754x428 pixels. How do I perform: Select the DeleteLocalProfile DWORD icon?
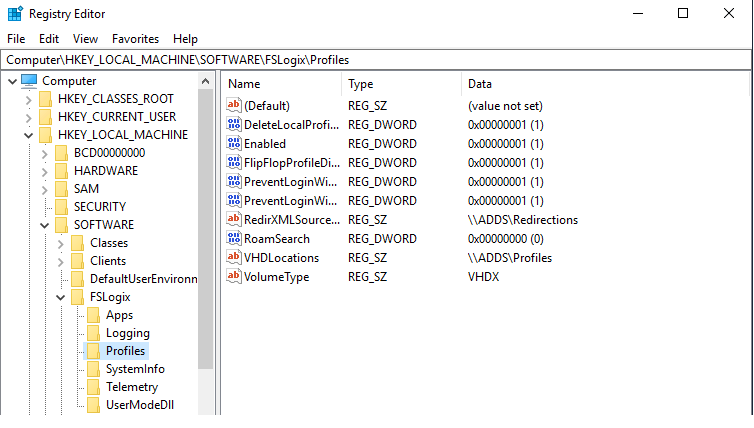point(234,124)
